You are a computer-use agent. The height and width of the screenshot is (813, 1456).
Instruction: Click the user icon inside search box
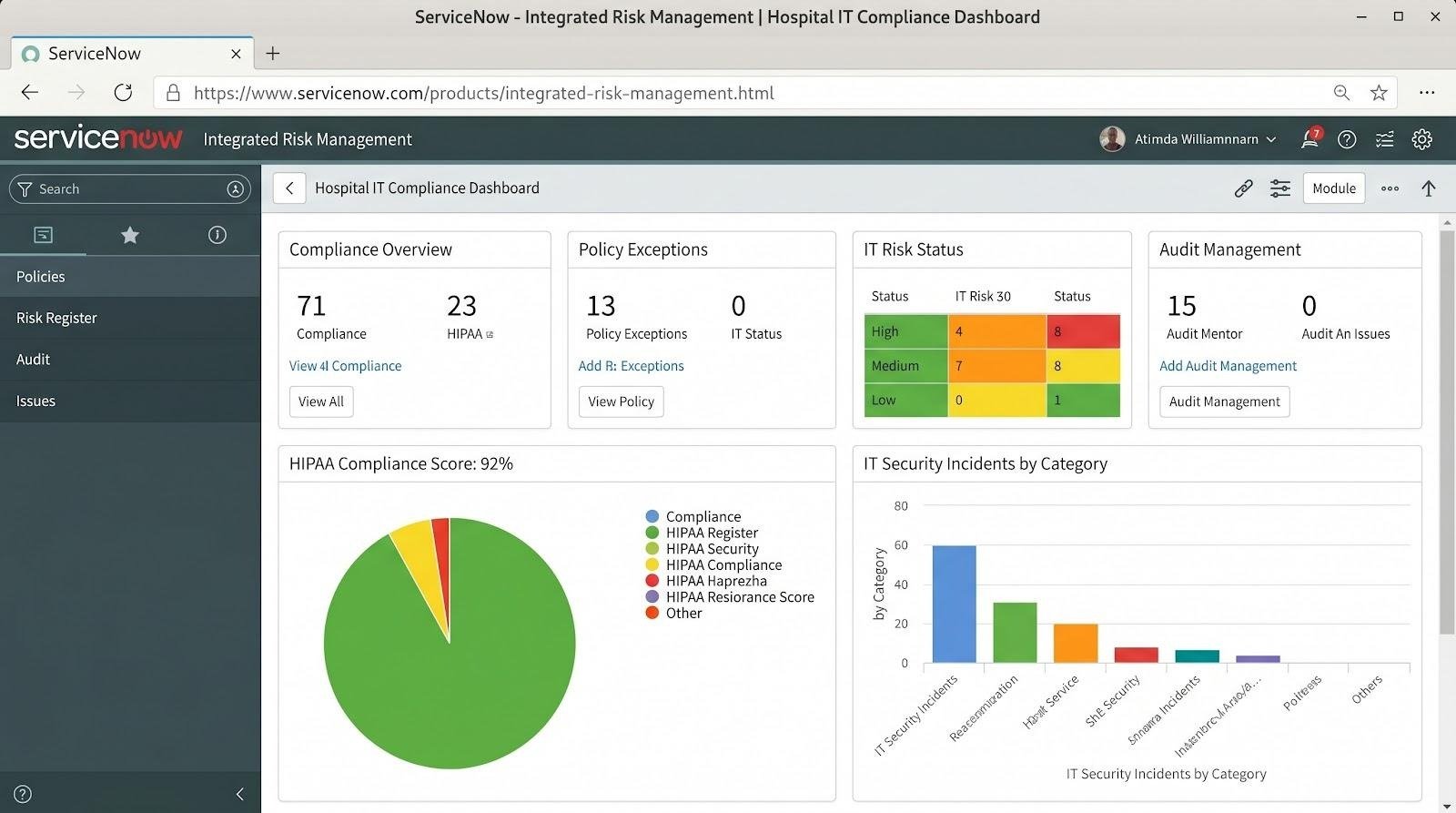click(x=235, y=188)
